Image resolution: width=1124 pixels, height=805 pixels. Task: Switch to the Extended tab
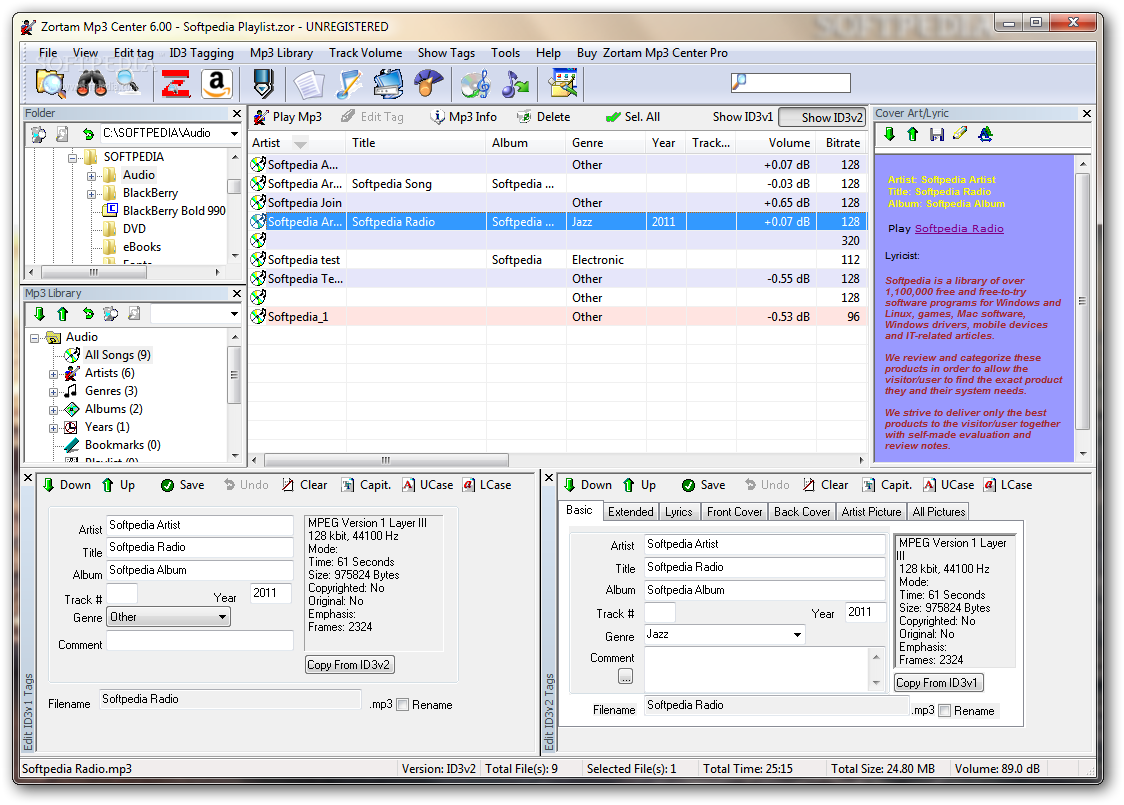click(631, 511)
